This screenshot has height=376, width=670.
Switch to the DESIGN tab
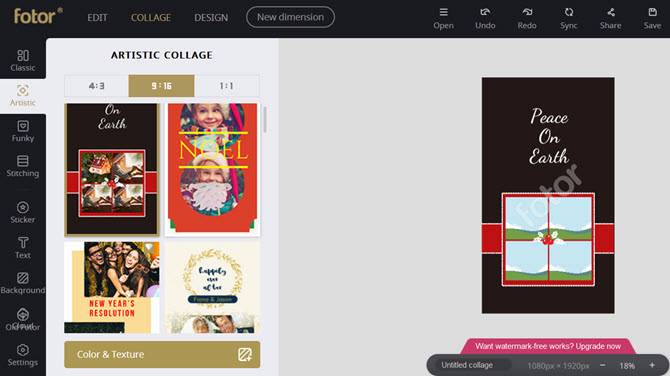(x=211, y=18)
